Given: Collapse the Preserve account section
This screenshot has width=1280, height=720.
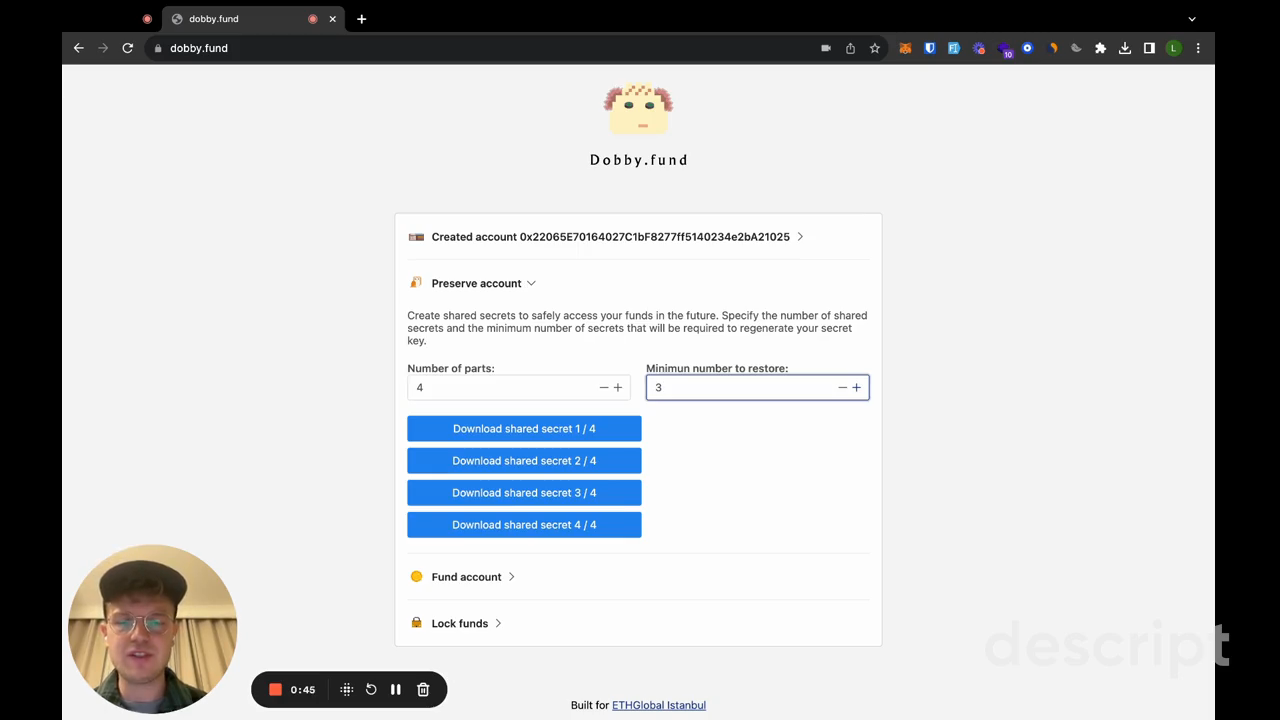Looking at the screenshot, I should click(x=472, y=283).
